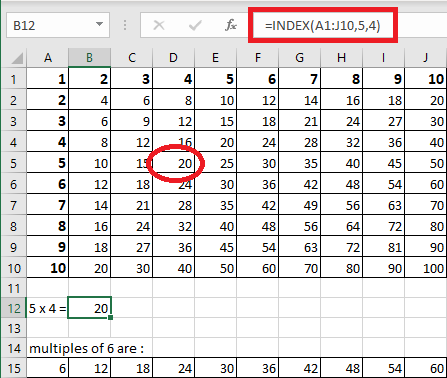Click cell J1 containing bold 10
The height and width of the screenshot is (378, 447).
(x=426, y=79)
